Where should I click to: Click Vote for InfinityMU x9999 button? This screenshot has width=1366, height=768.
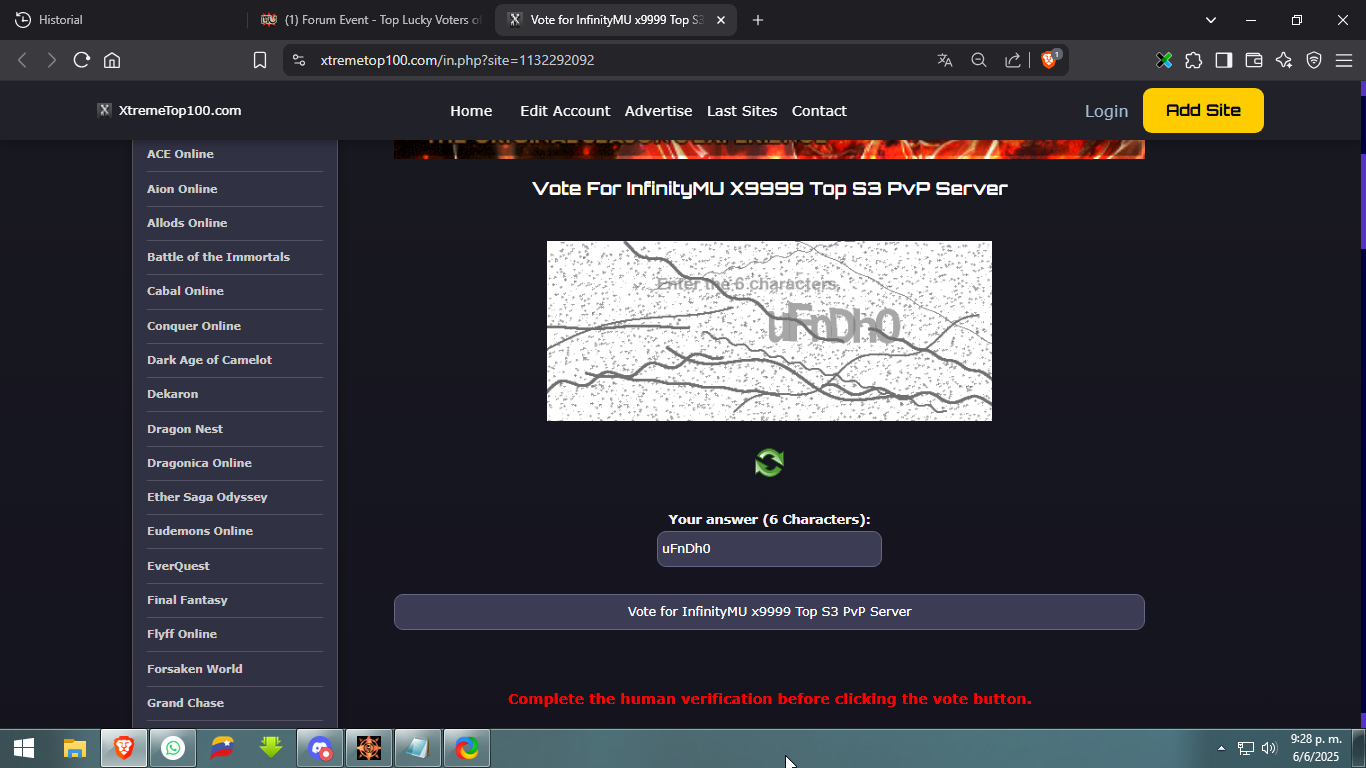(x=769, y=612)
